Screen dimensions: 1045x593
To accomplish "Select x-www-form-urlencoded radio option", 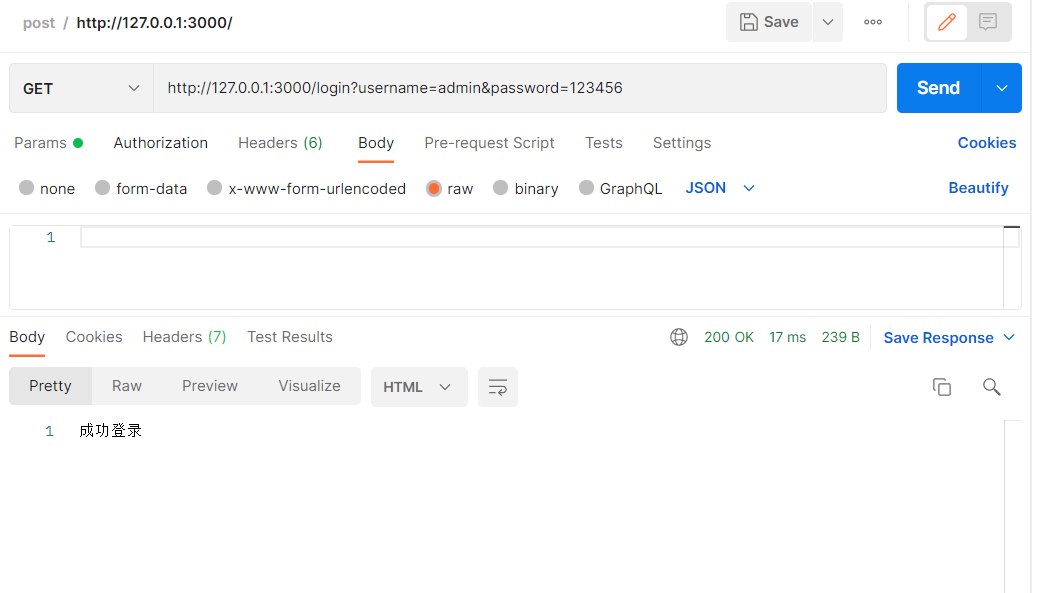I will [x=214, y=188].
